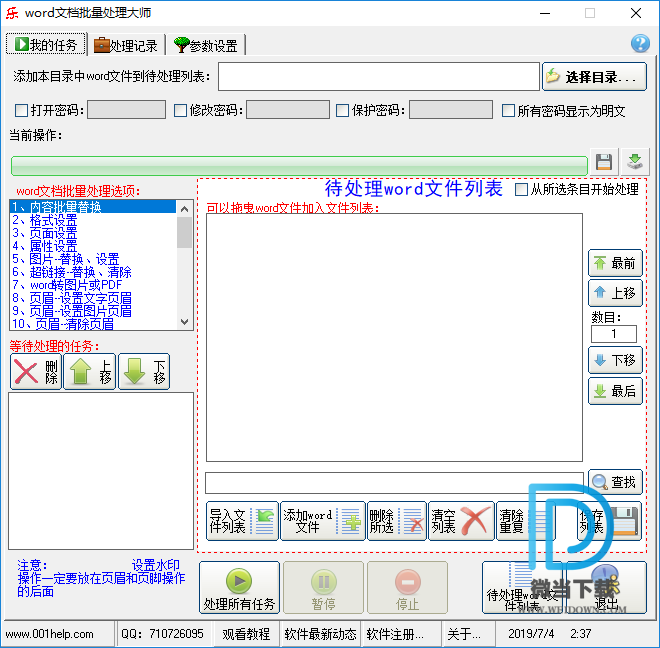Viewport: 660px width, 648px height.
Task: Move the pending task up (上移)
Action: coord(89,372)
